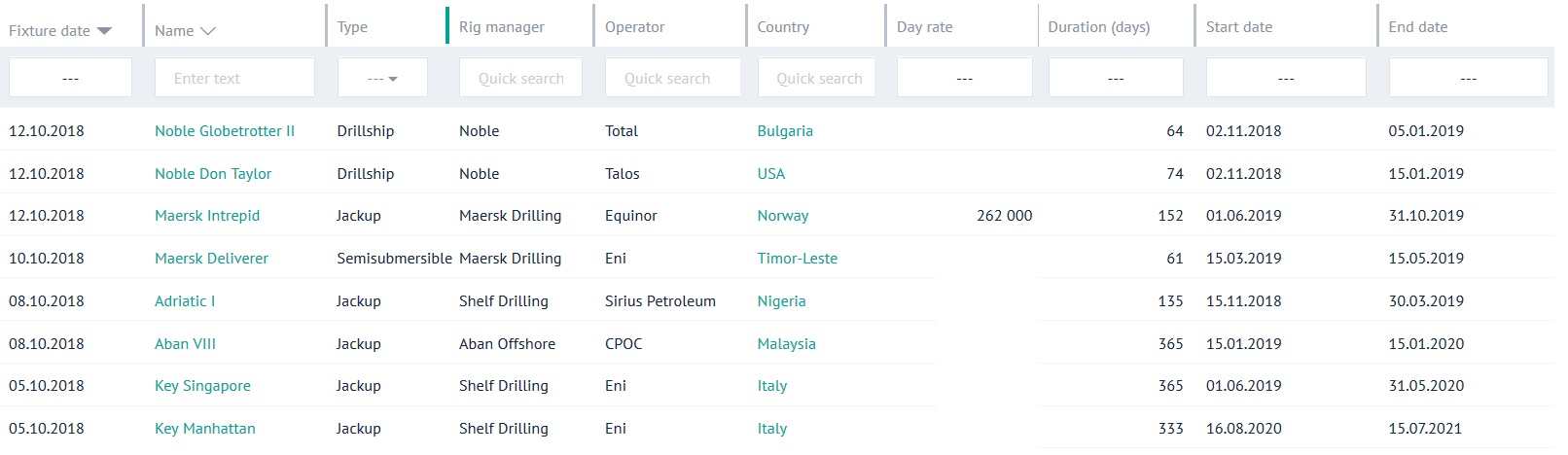Follow the Nigeria country link
Viewport: 1568px width, 455px height.
tap(781, 301)
